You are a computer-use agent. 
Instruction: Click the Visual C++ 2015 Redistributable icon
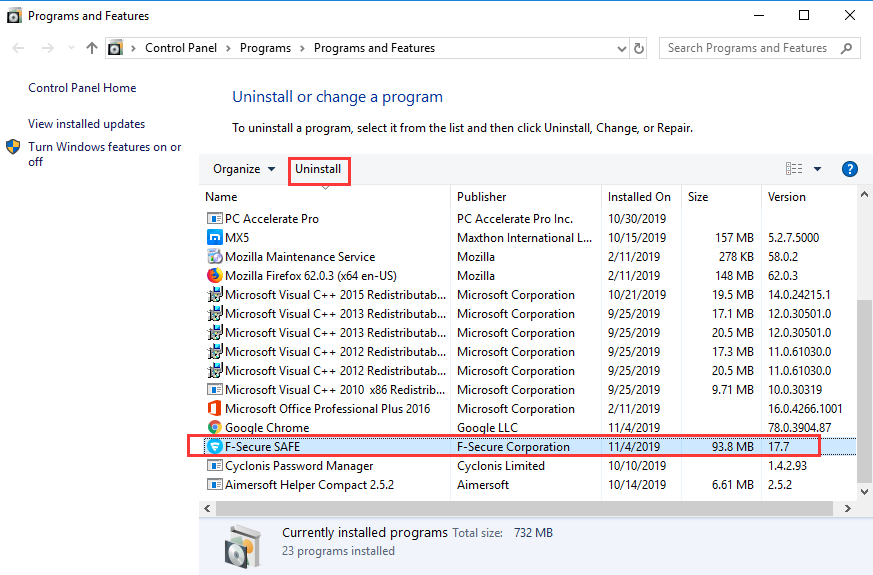tap(214, 294)
